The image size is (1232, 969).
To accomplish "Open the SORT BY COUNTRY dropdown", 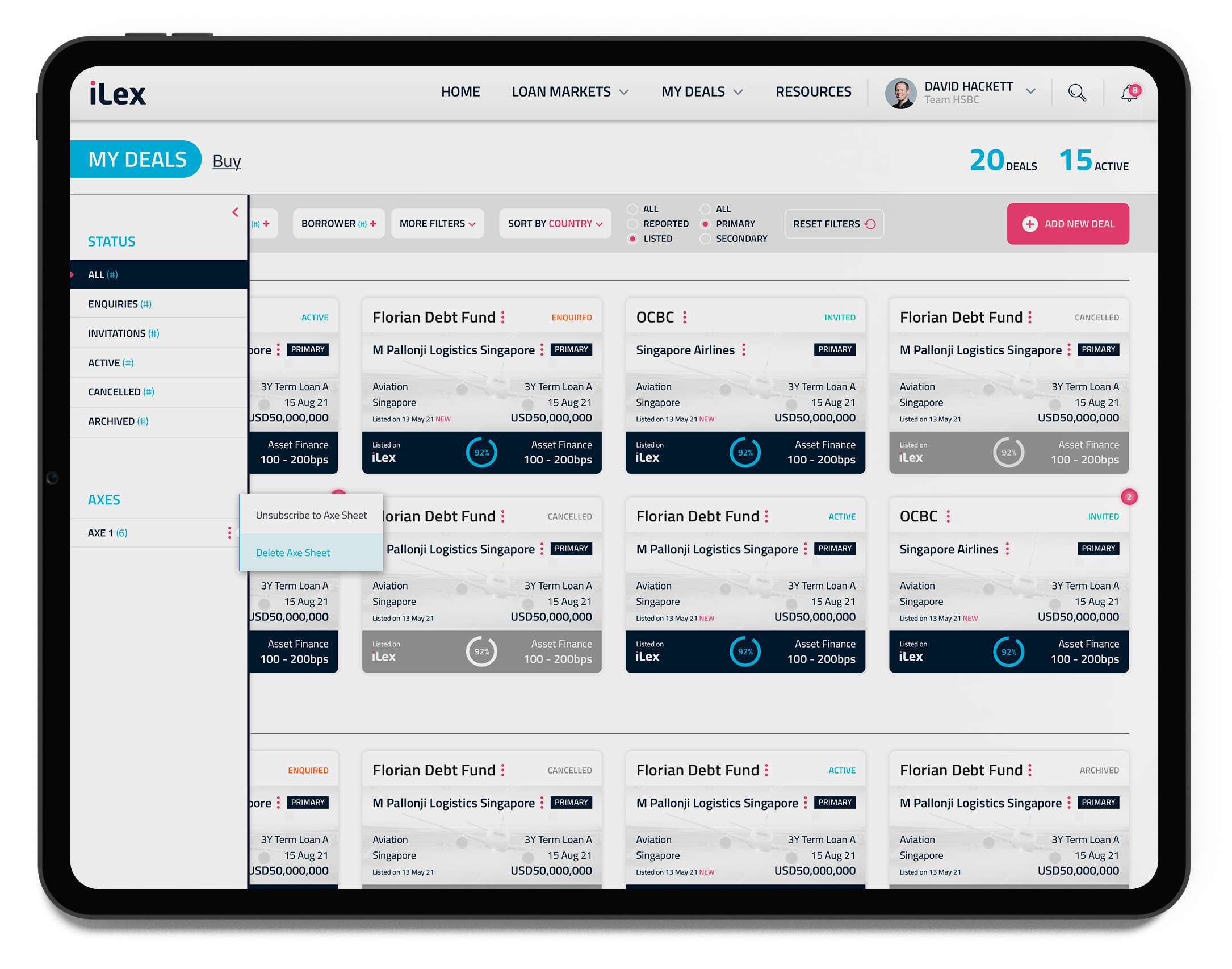I will (555, 224).
